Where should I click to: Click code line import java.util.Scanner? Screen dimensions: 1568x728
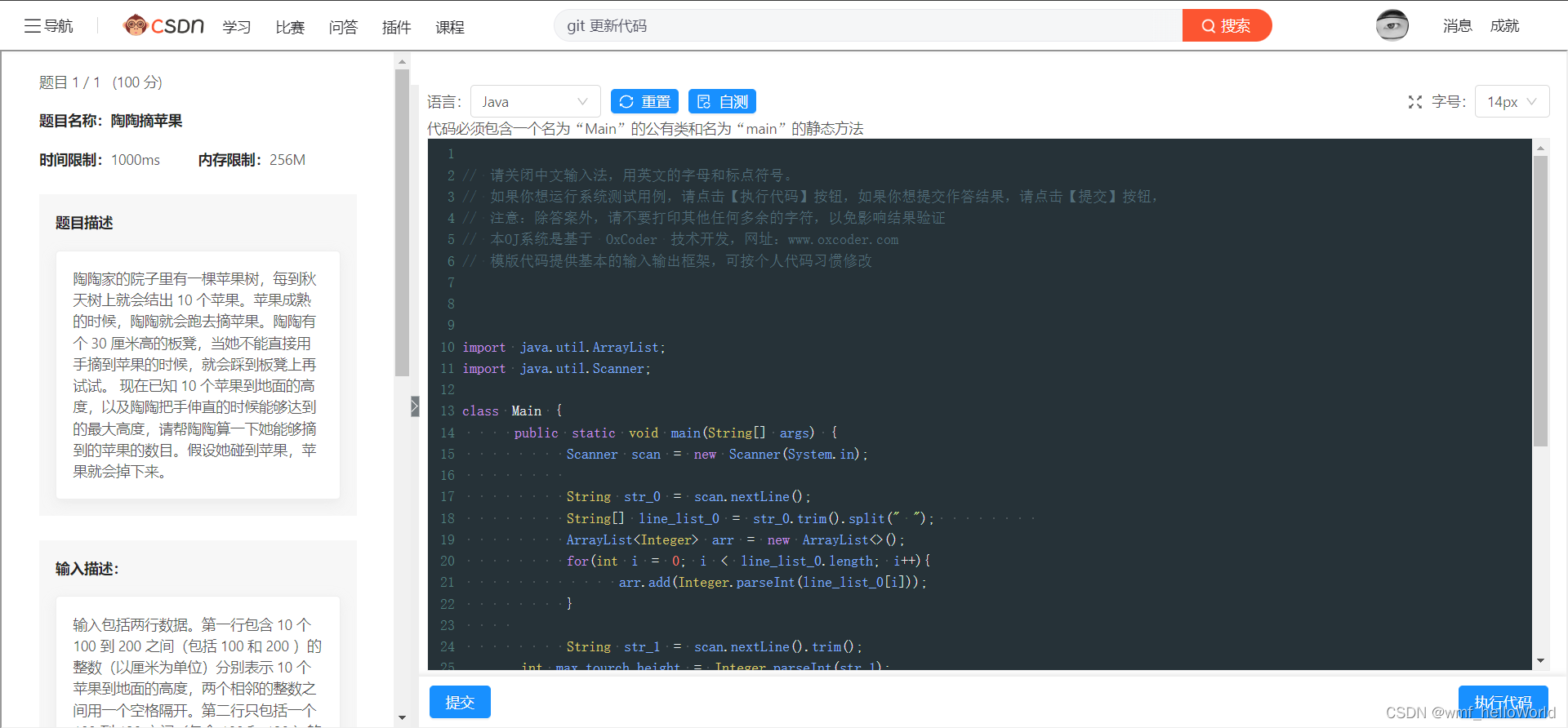(556, 369)
